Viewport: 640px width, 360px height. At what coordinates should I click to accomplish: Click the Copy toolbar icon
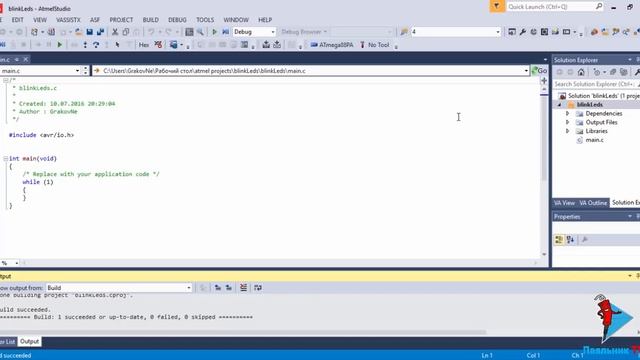coord(126,32)
